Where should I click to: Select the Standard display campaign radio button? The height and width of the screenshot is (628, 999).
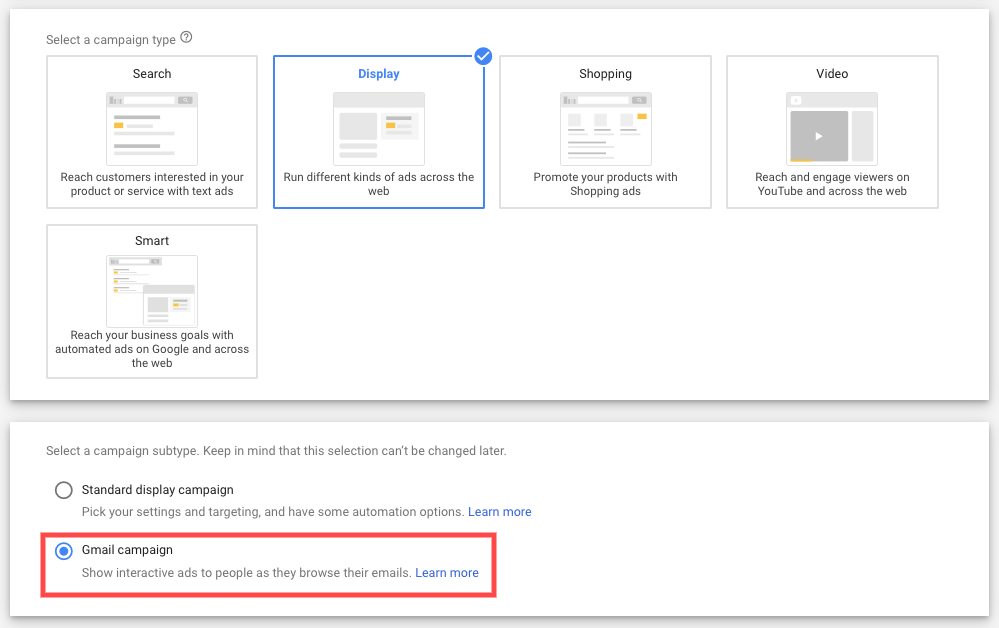(x=64, y=490)
